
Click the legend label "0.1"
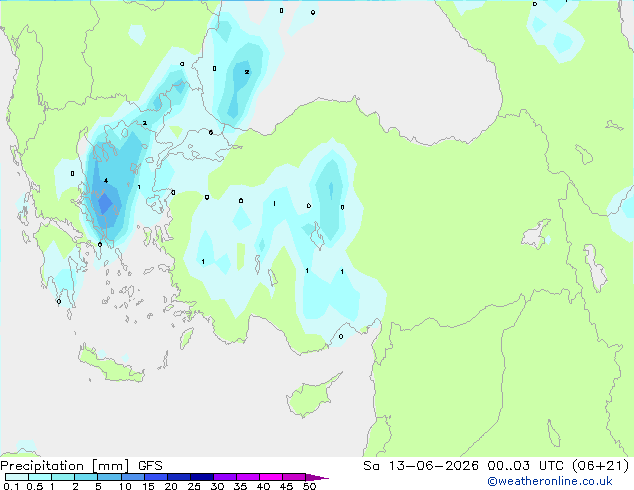point(11,486)
